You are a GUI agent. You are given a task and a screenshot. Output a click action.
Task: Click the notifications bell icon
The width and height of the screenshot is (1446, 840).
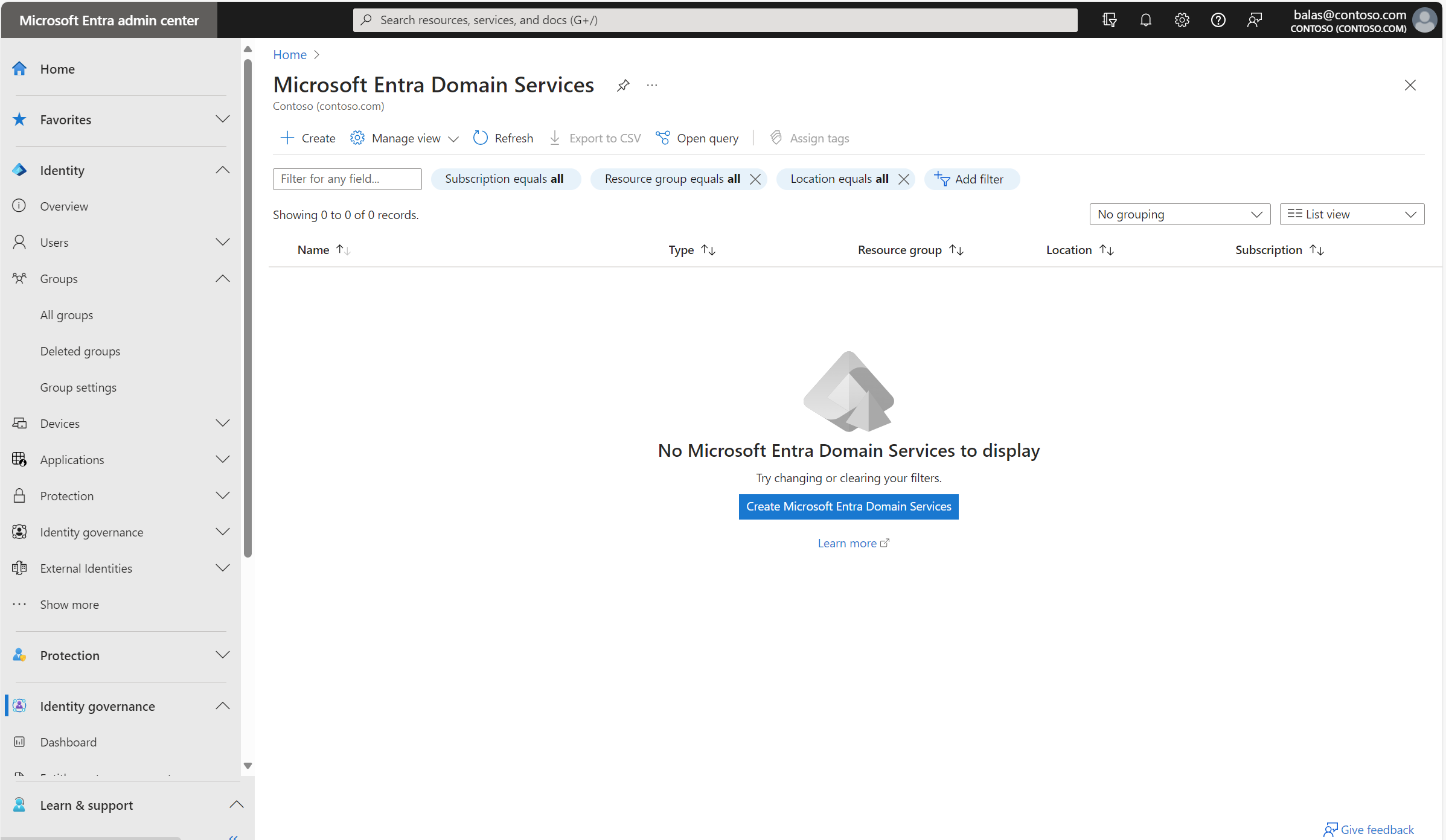click(x=1146, y=19)
